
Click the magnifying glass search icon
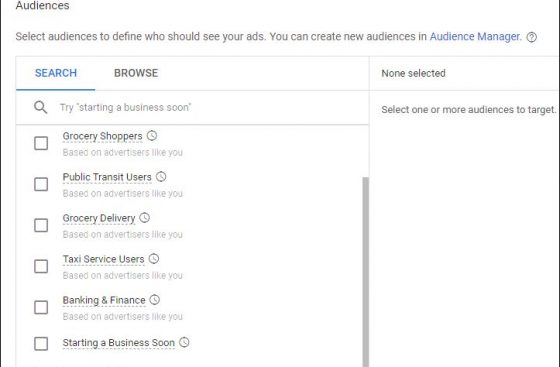click(40, 107)
